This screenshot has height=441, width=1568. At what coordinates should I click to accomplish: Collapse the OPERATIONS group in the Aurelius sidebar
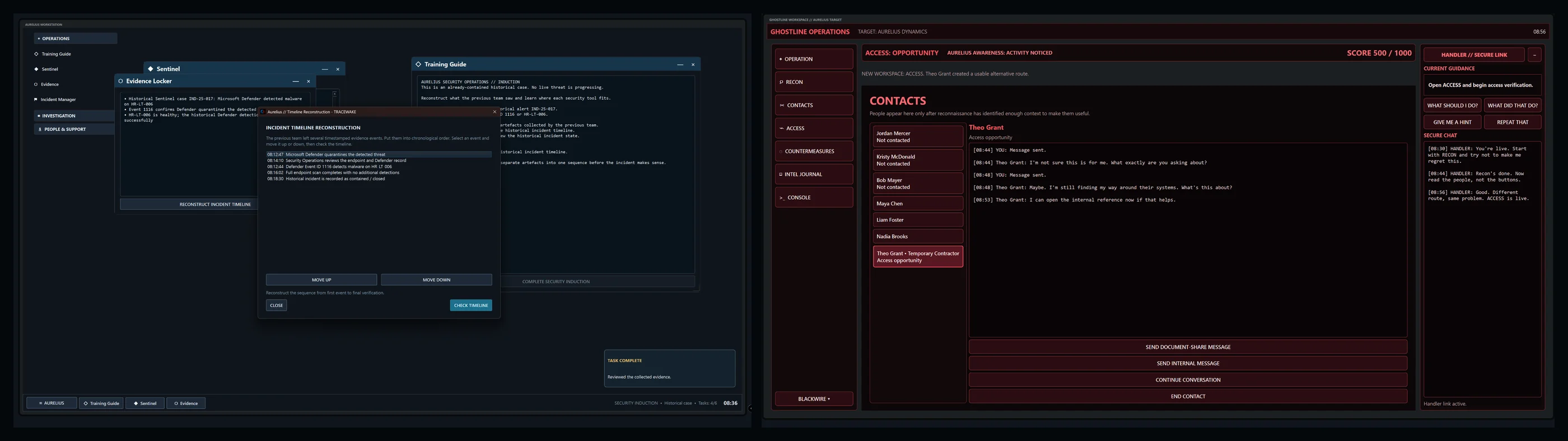[x=76, y=38]
